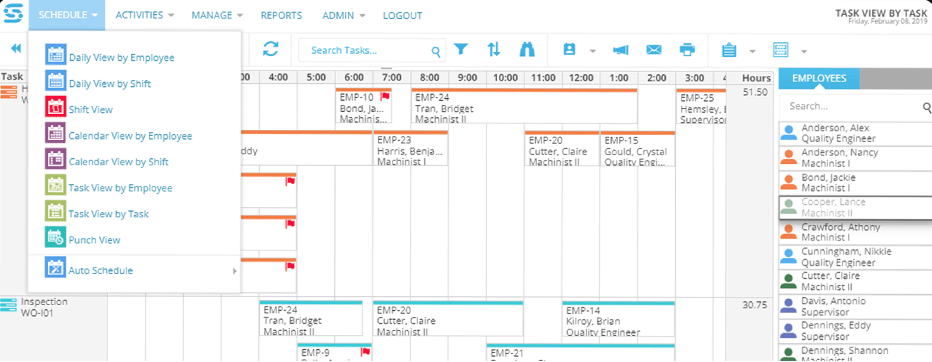Click the 51.50 hours value
932x362 pixels.
[x=755, y=92]
